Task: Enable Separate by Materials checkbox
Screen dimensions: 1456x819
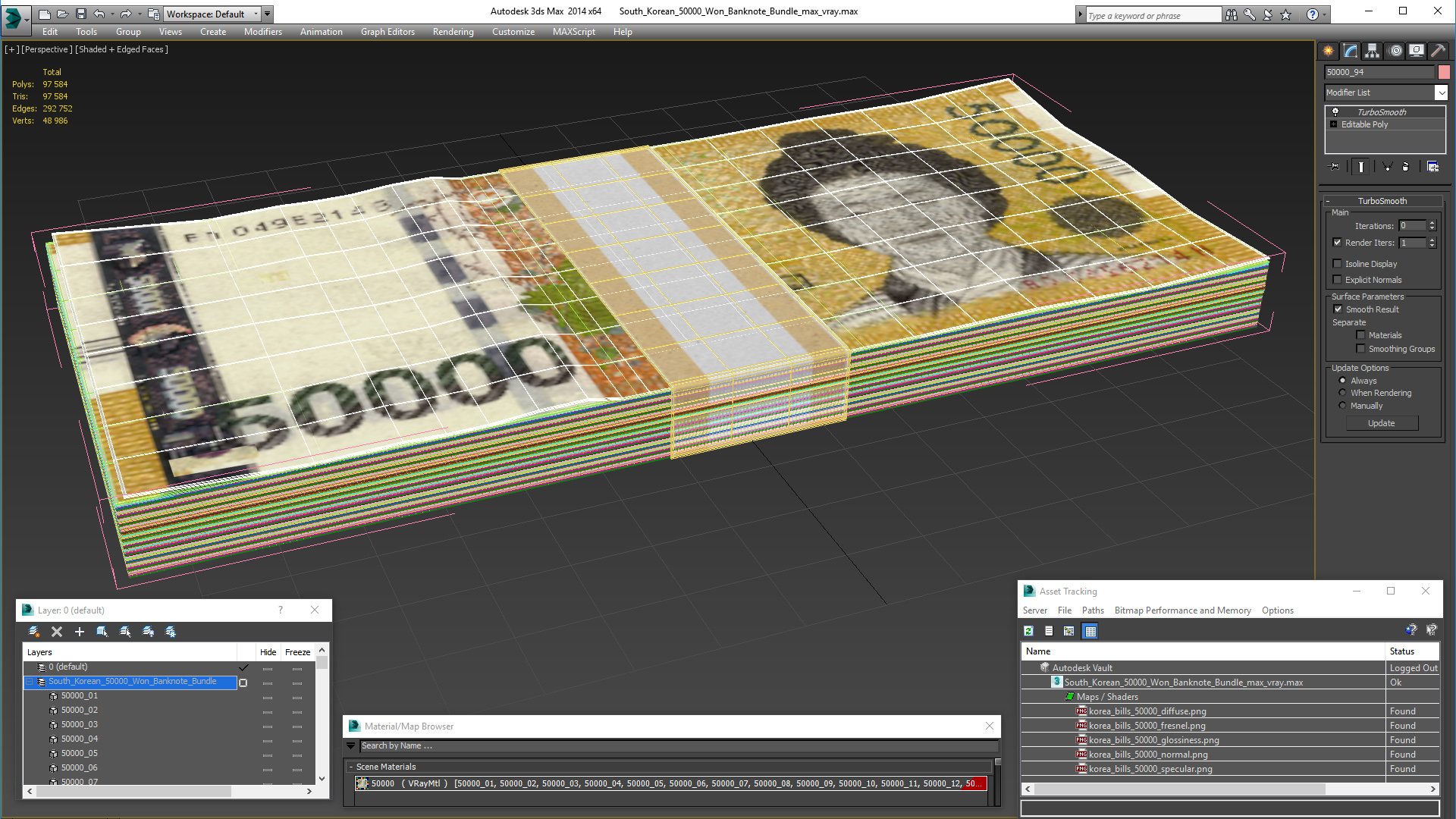Action: point(1360,335)
